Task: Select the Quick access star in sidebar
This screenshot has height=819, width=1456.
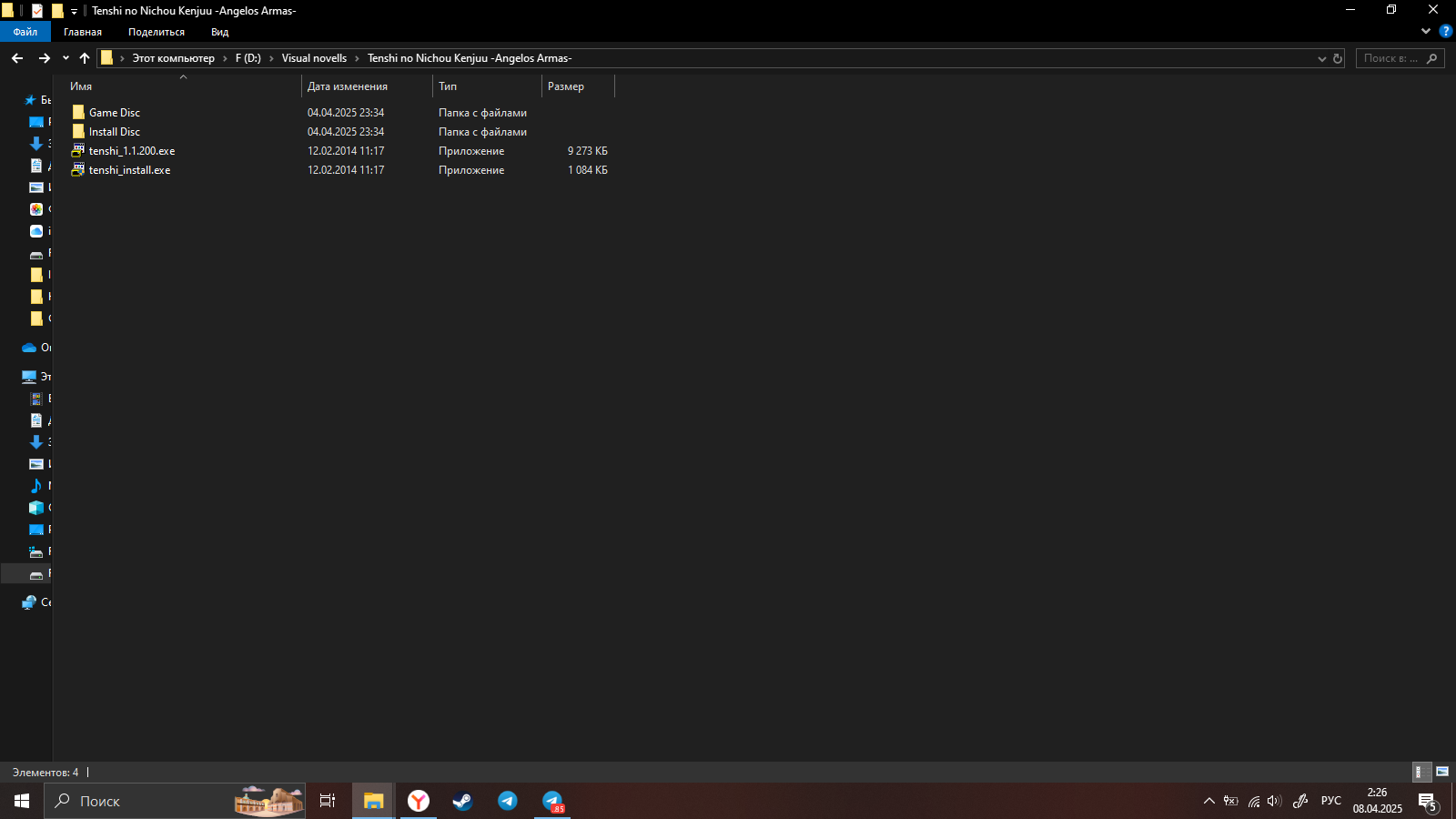Action: click(x=30, y=100)
